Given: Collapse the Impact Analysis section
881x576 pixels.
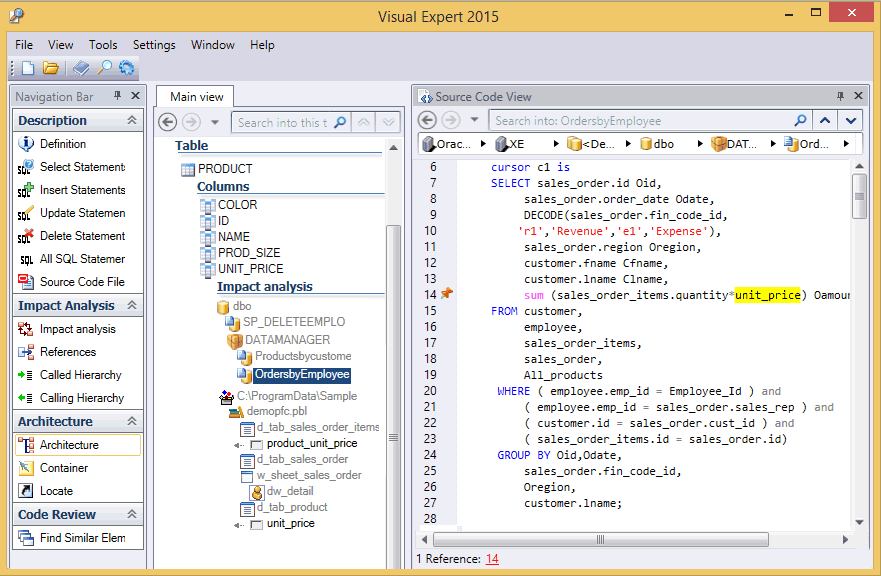Looking at the screenshot, I should [132, 305].
